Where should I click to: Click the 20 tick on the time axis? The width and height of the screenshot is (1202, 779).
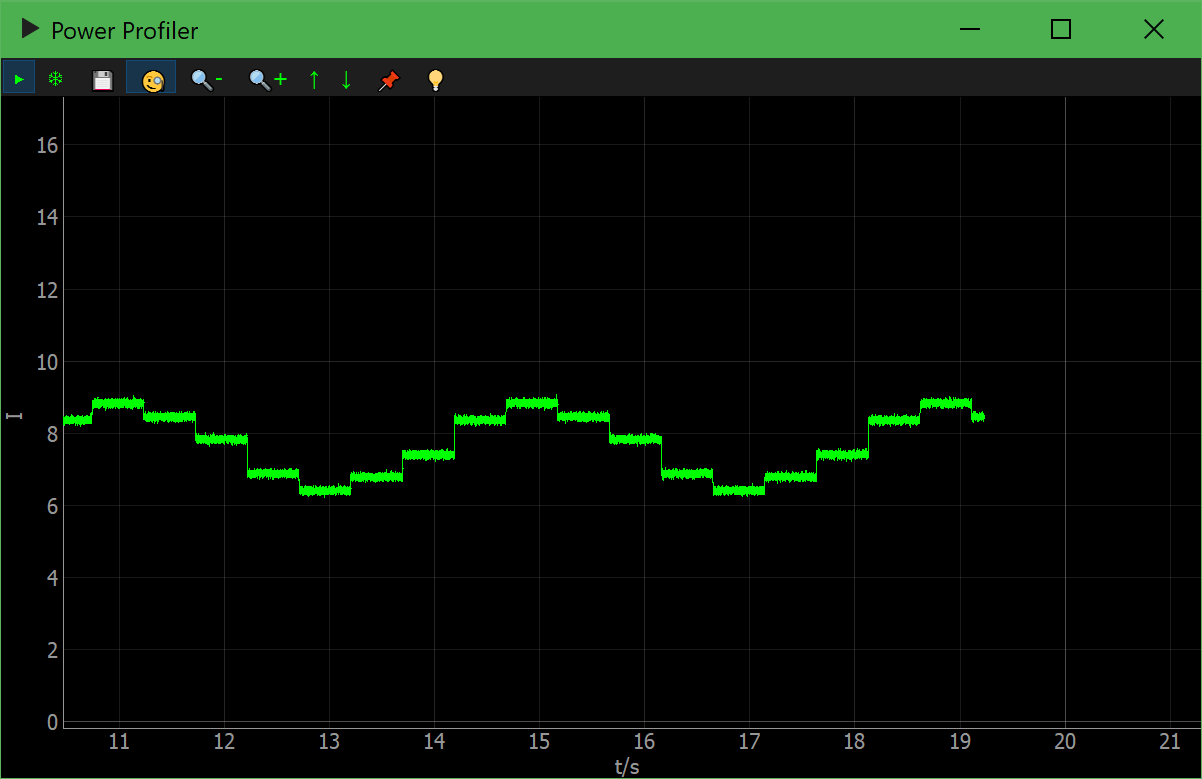(1065, 742)
